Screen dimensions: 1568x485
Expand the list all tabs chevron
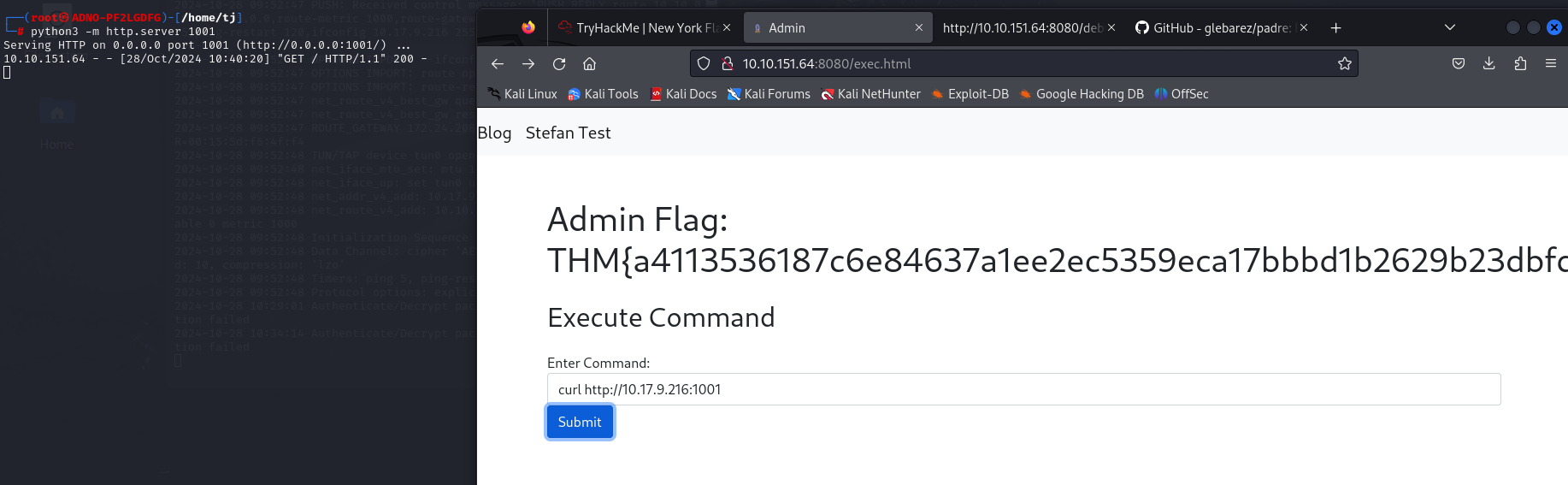[x=1450, y=27]
